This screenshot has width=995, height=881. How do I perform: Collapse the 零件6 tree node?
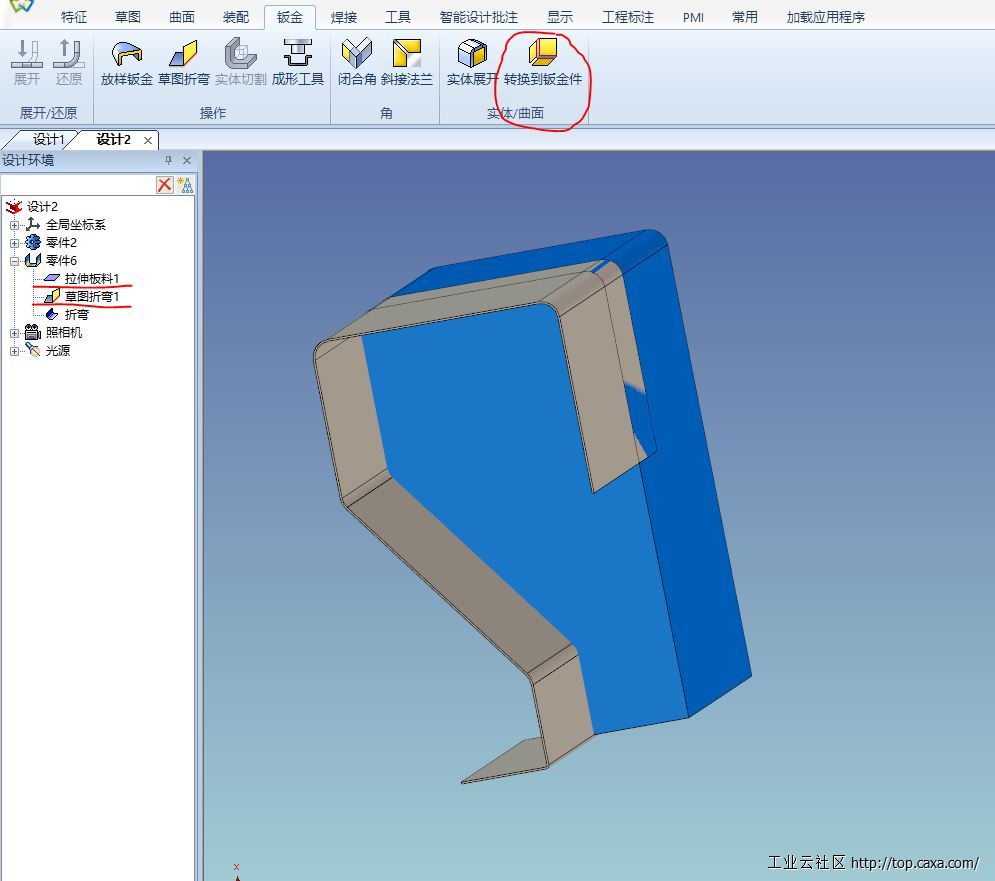coord(14,261)
